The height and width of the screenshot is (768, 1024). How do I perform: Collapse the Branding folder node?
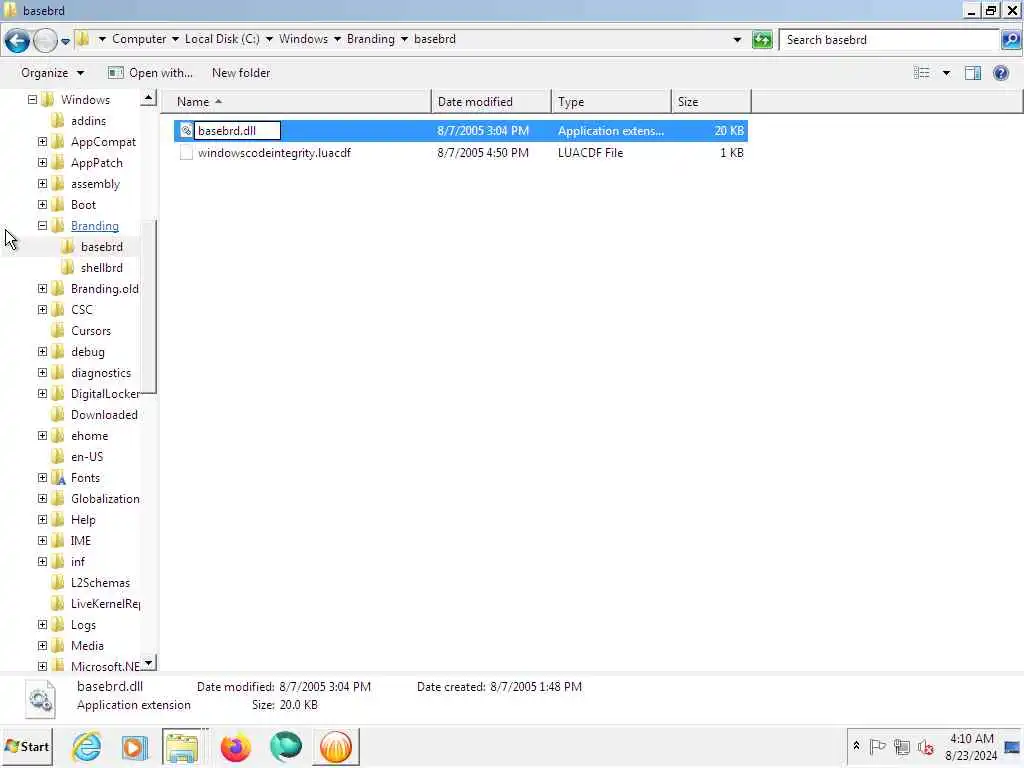click(42, 225)
